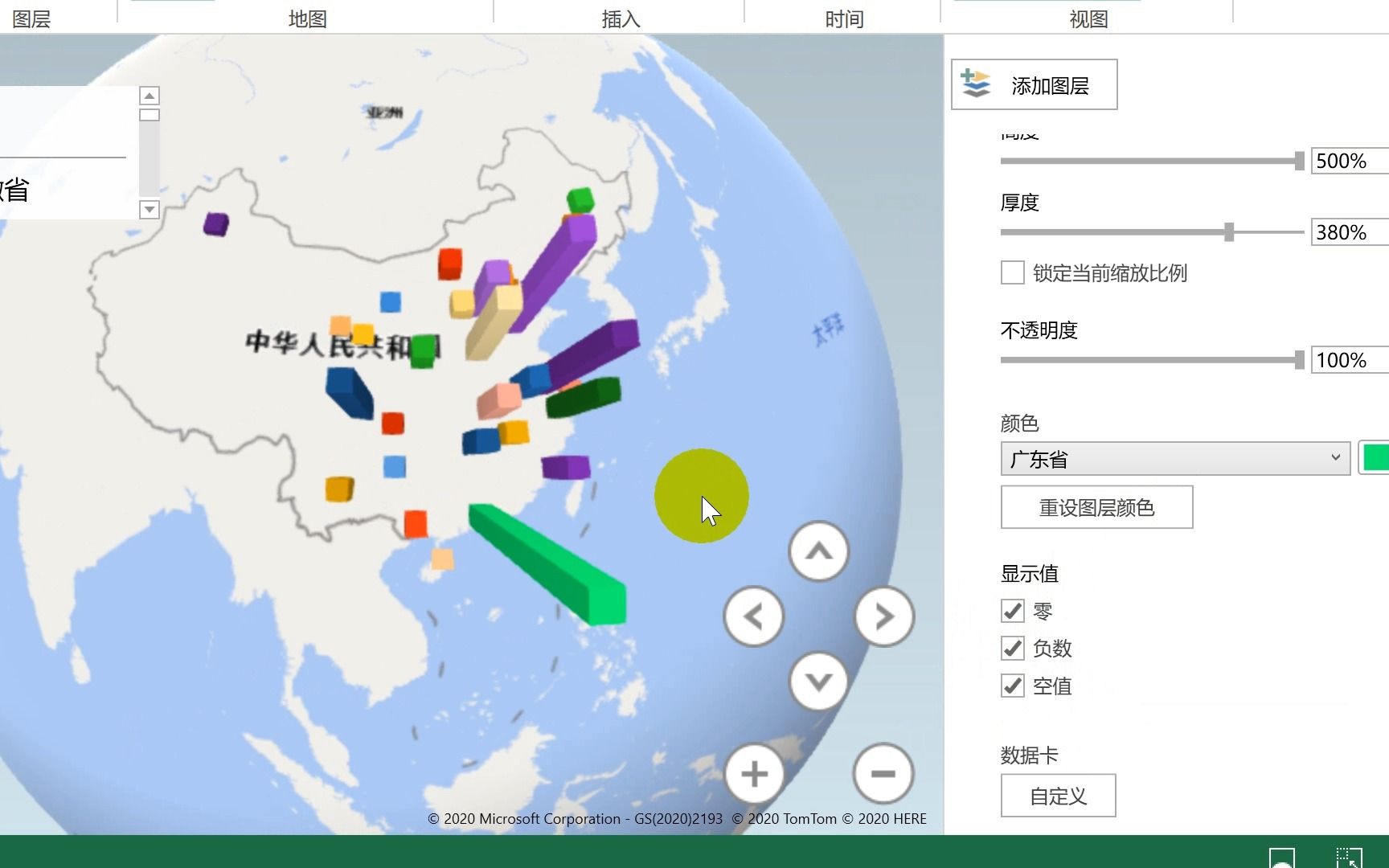Open the 图层 ribbon group
The image size is (1389, 868).
pyautogui.click(x=32, y=19)
